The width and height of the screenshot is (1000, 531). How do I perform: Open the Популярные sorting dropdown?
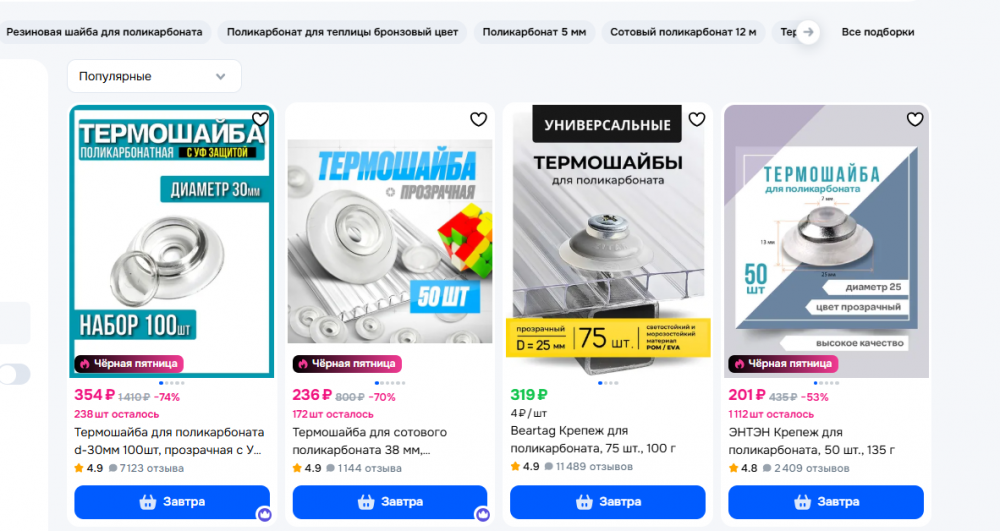coord(154,76)
